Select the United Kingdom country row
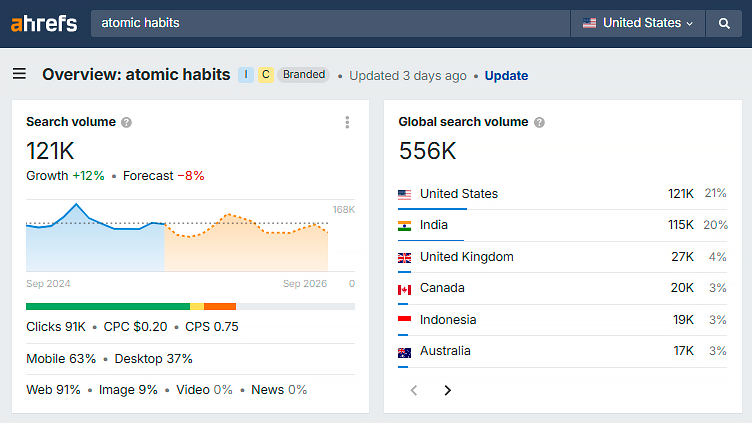This screenshot has height=423, width=752. coord(561,257)
